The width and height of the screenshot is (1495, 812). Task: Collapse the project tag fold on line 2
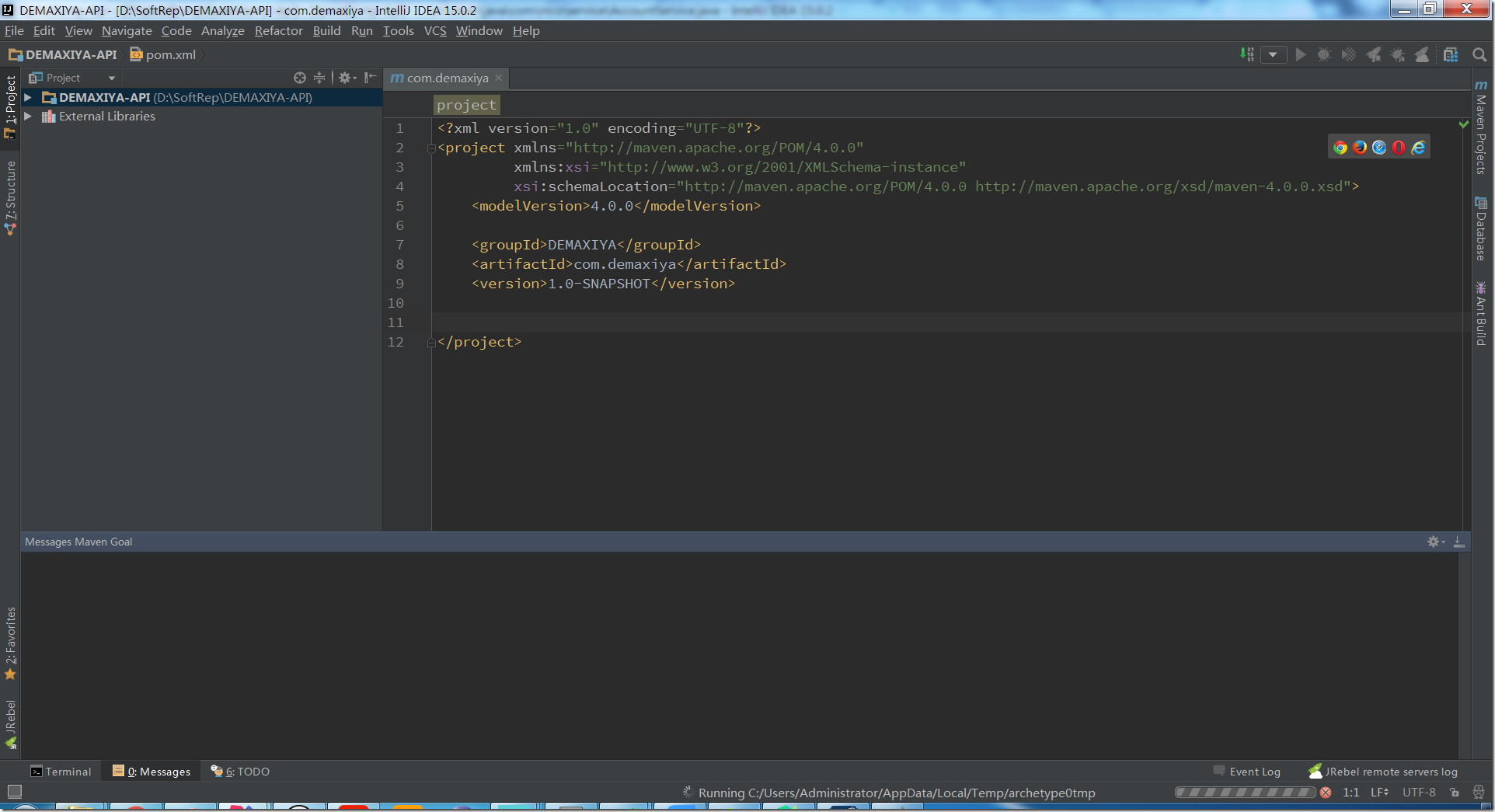pyautogui.click(x=431, y=148)
